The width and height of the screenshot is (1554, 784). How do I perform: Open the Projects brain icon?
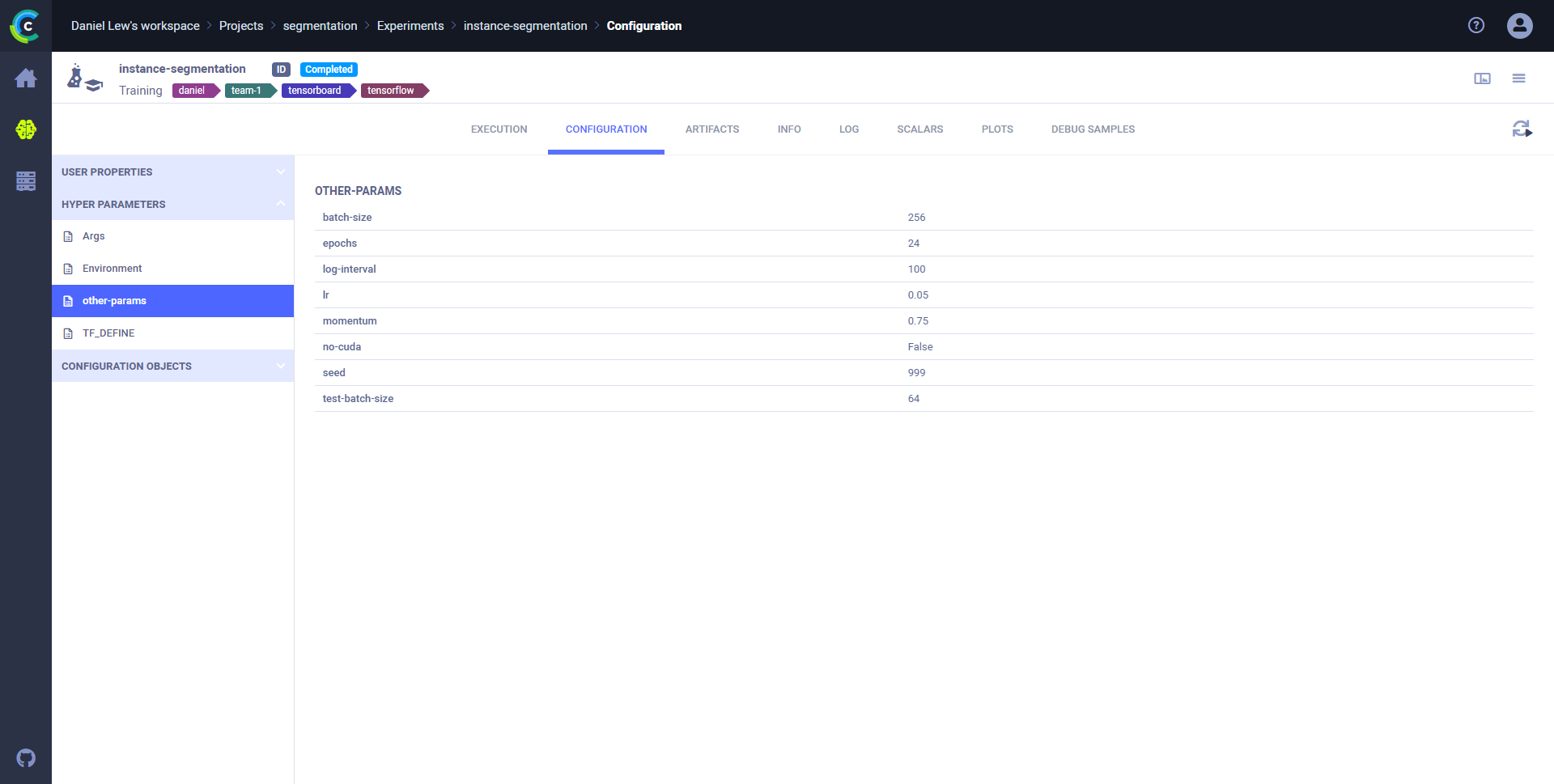[26, 129]
